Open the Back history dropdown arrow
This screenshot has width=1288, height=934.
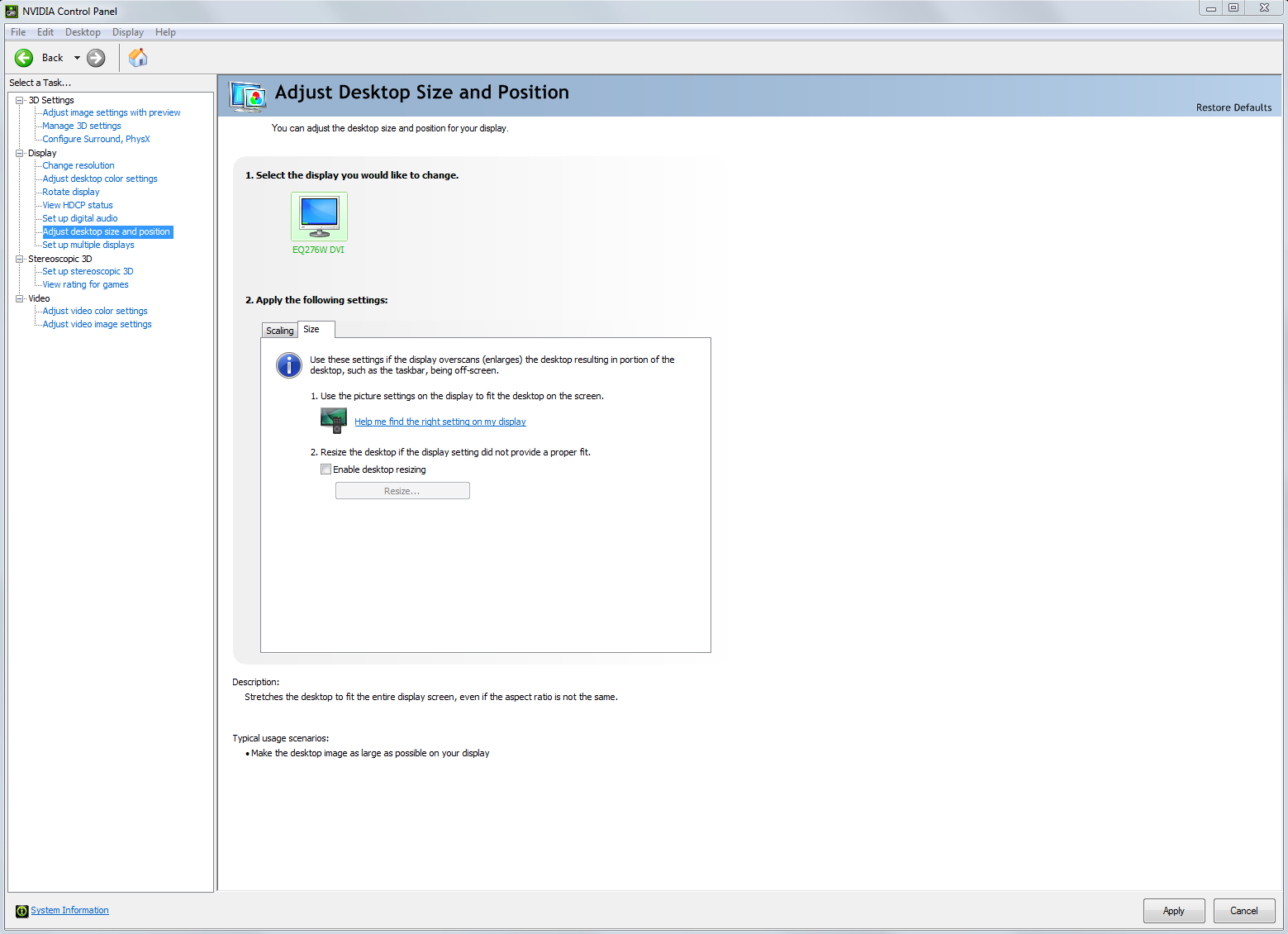(77, 58)
